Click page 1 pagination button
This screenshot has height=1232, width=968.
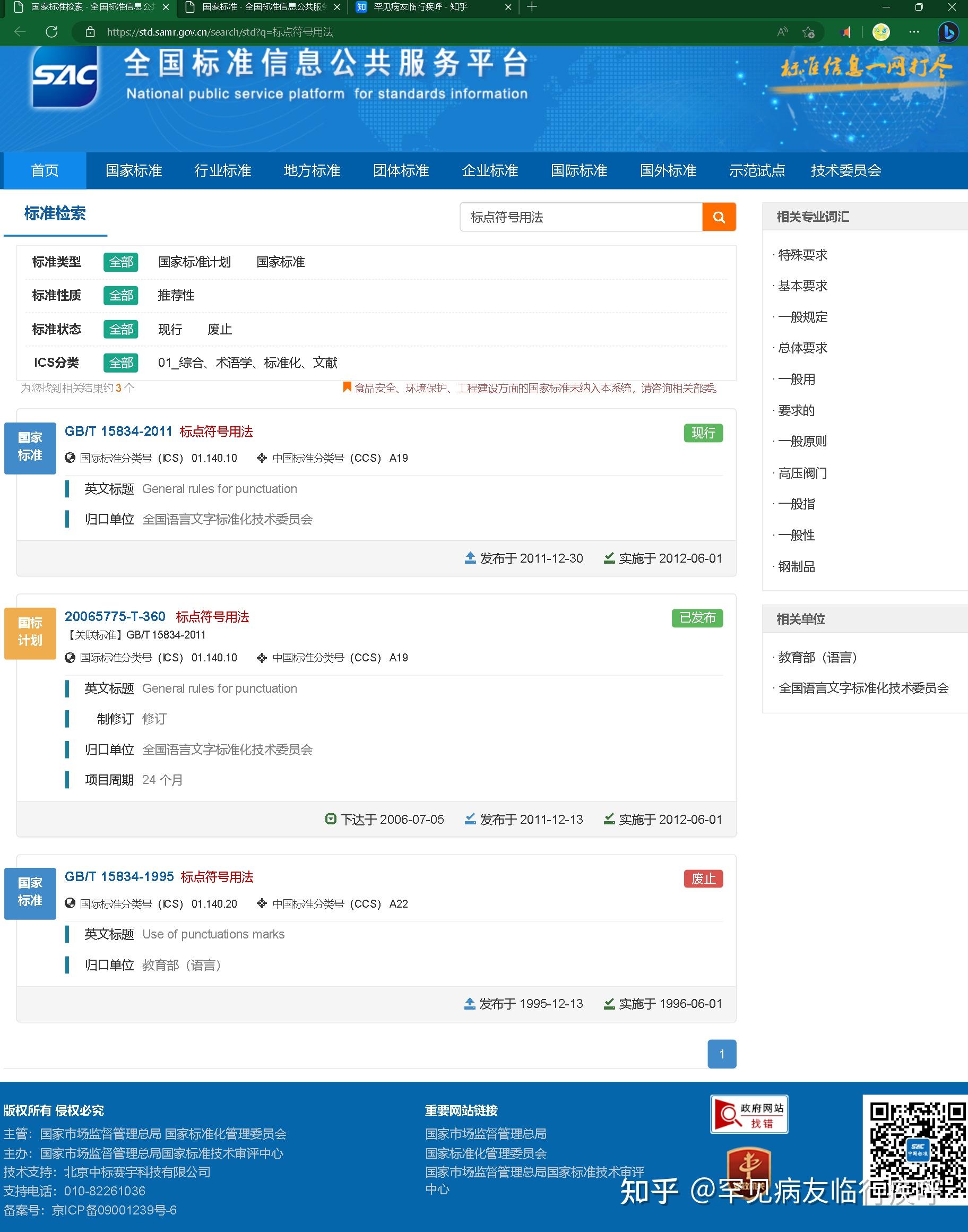(721, 1054)
